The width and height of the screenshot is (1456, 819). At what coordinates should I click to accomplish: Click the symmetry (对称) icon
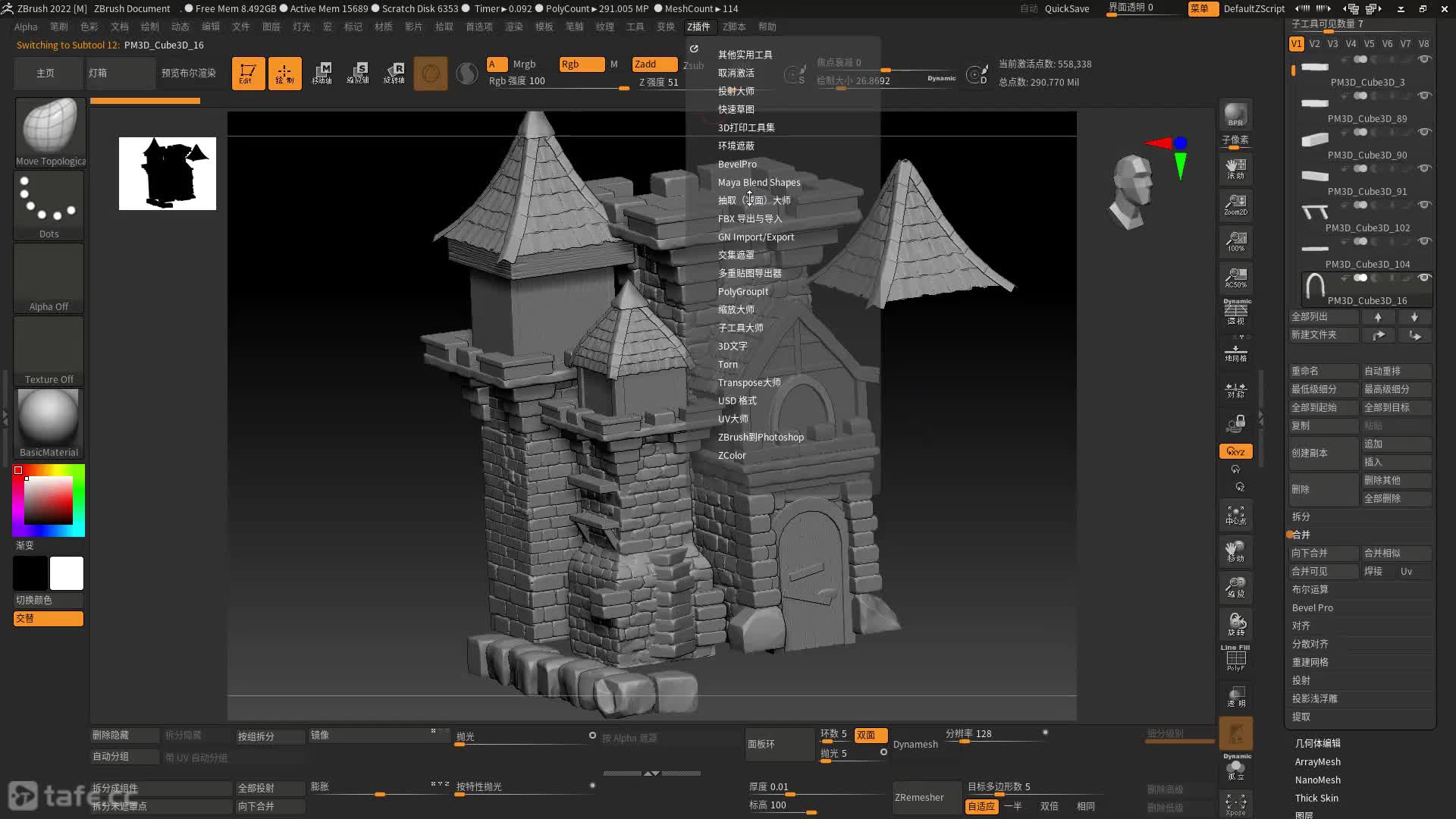1235,390
